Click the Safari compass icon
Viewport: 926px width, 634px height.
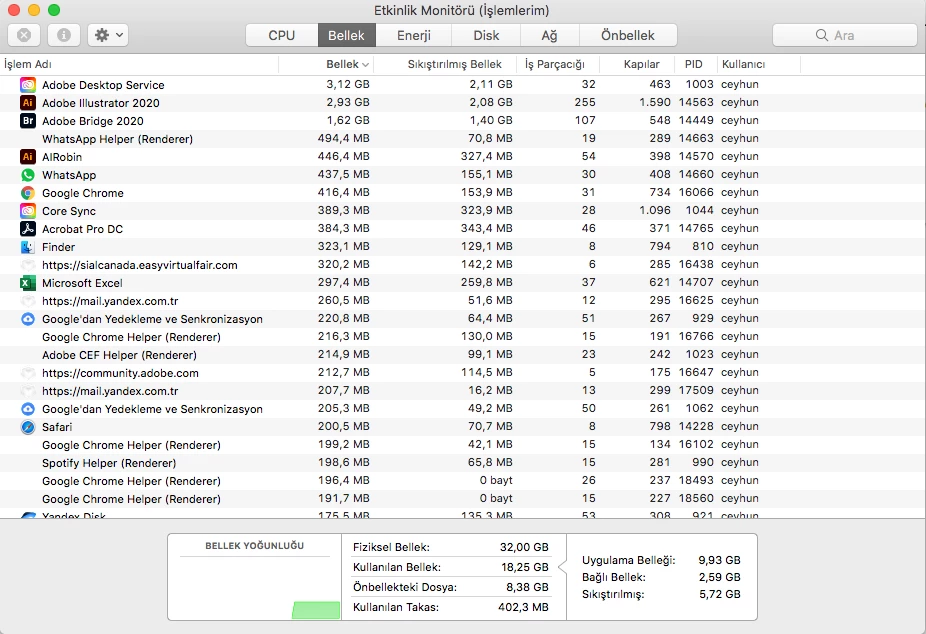pos(28,427)
